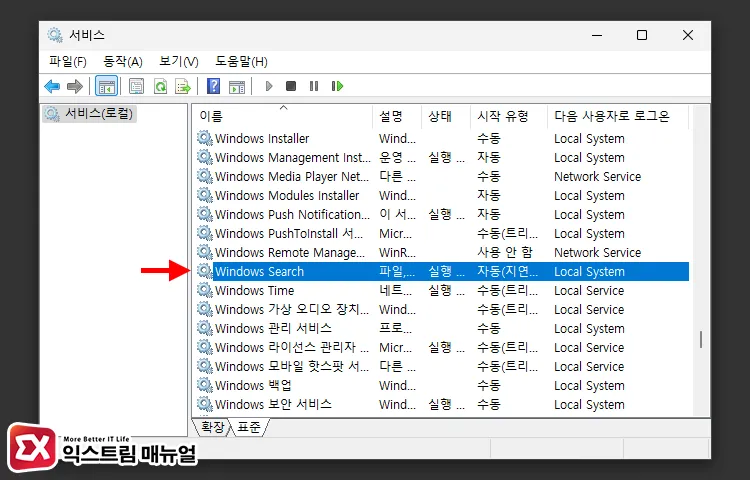Click the gear icon beside Windows Modules Installer

click(205, 195)
